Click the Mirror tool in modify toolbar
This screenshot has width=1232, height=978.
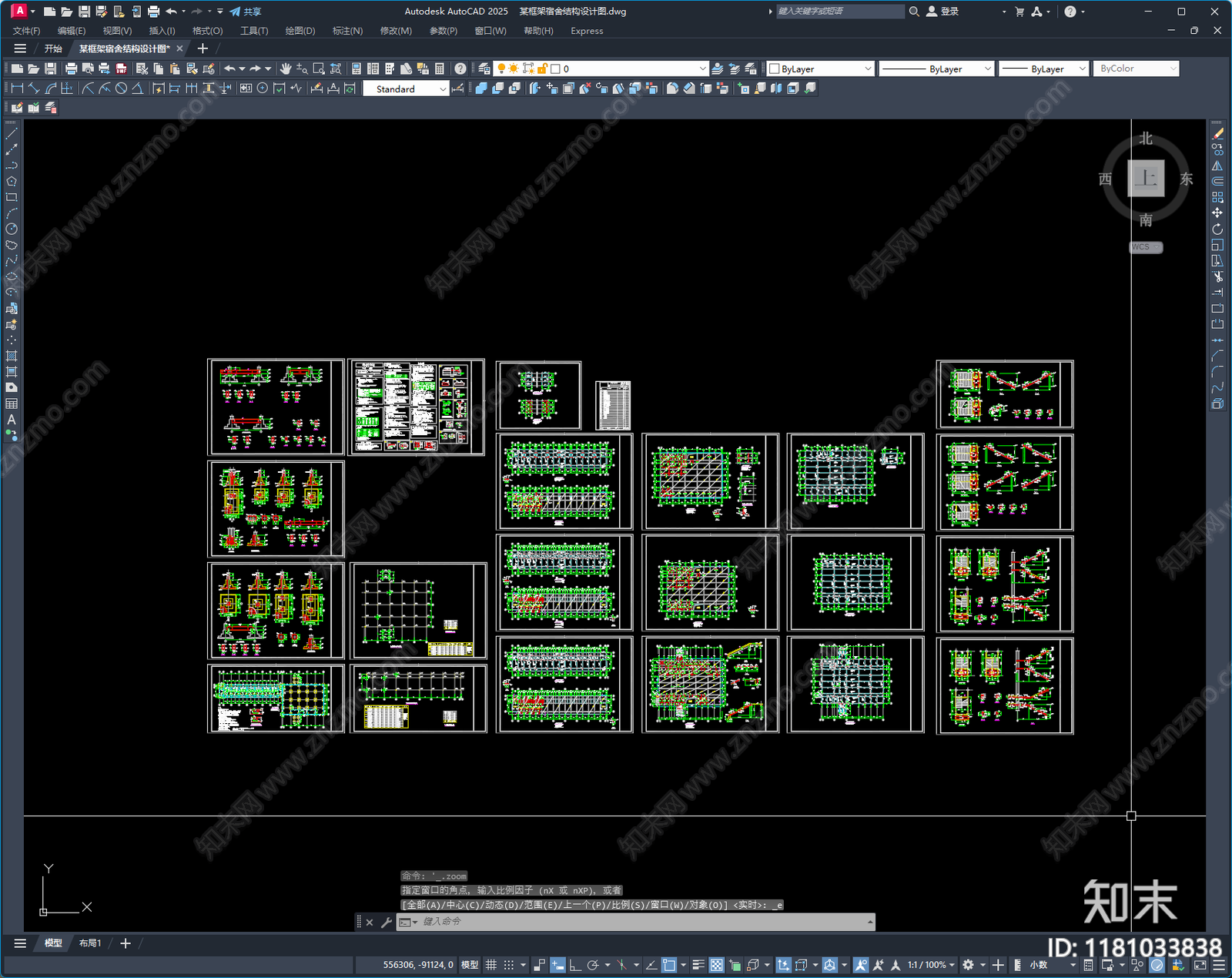1217,166
